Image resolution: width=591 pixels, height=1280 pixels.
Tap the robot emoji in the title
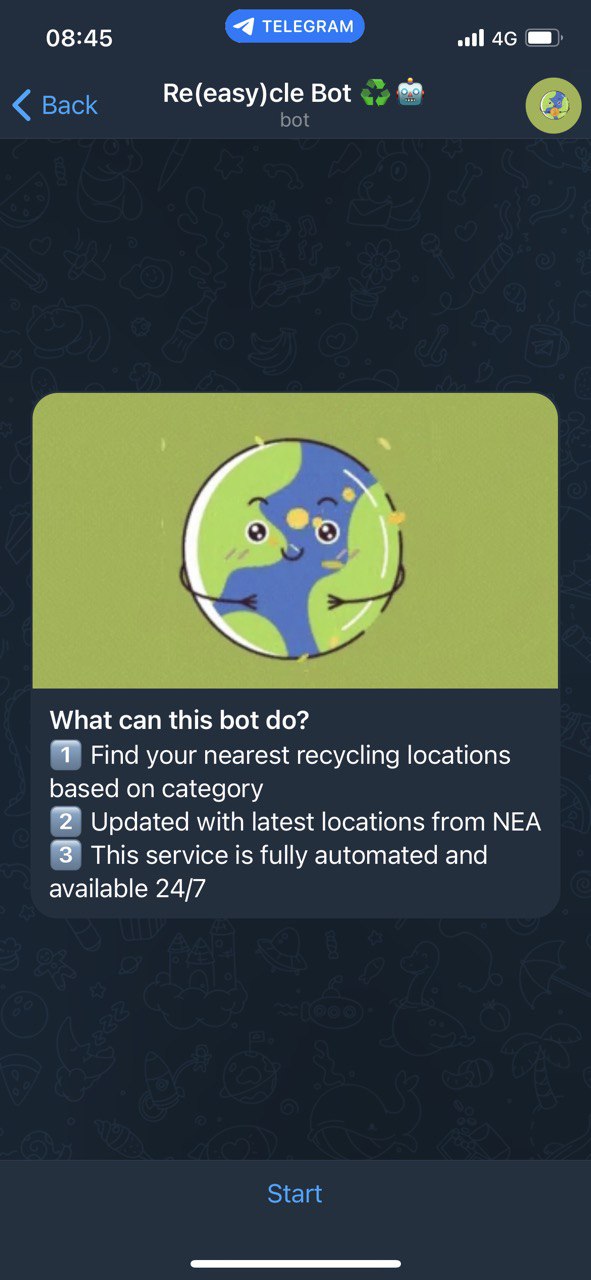tap(411, 94)
